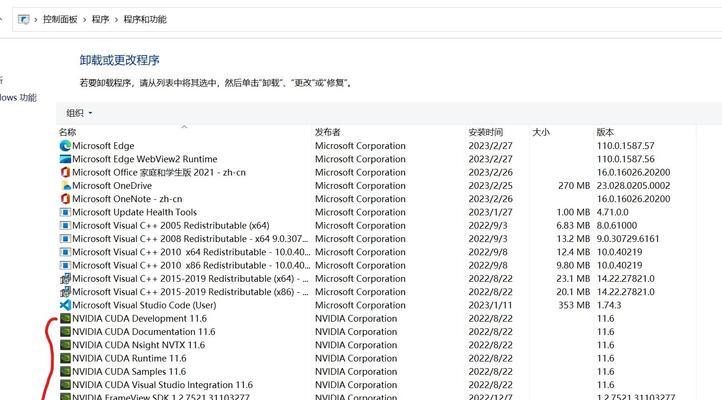Image resolution: width=722 pixels, height=400 pixels.
Task: Click the CUDA Visual Studio Integration icon
Action: tap(65, 385)
